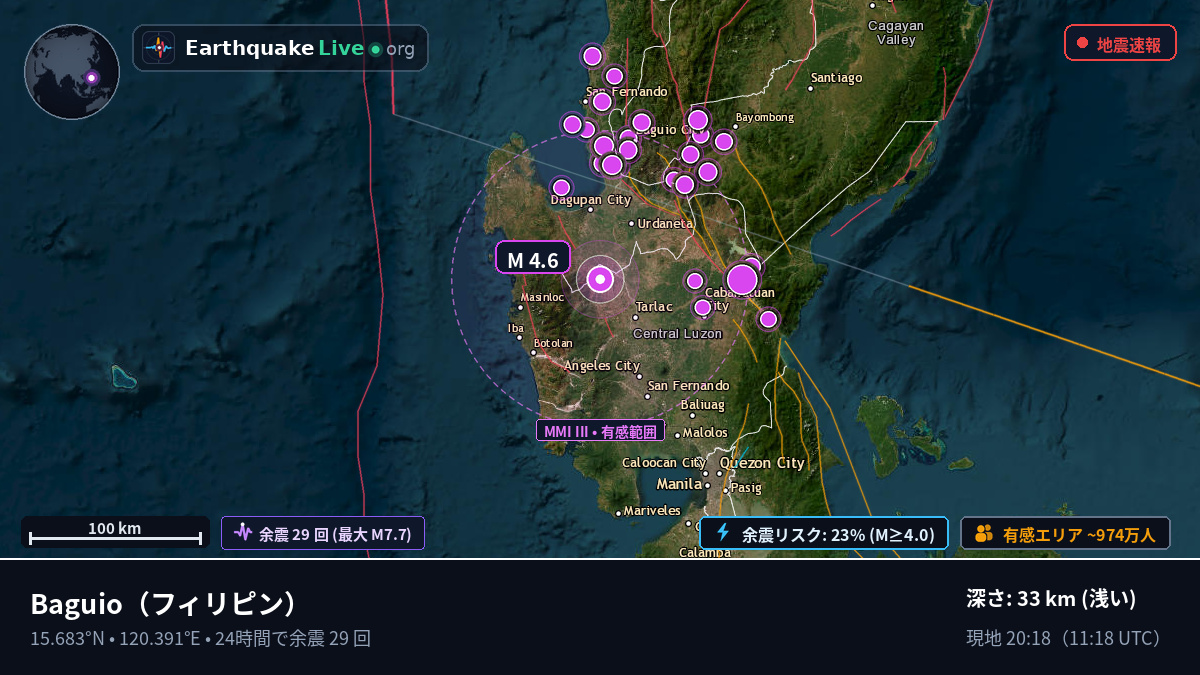This screenshot has height=675, width=1200.
Task: Click the Iba map label
Action: pos(516,328)
